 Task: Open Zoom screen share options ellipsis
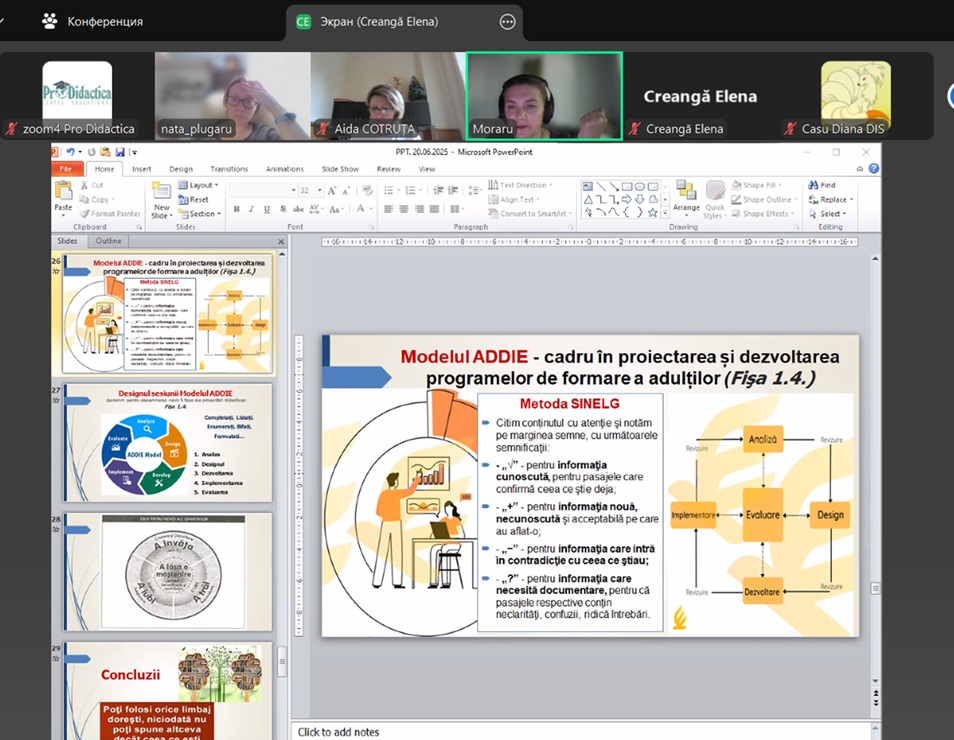pyautogui.click(x=507, y=22)
